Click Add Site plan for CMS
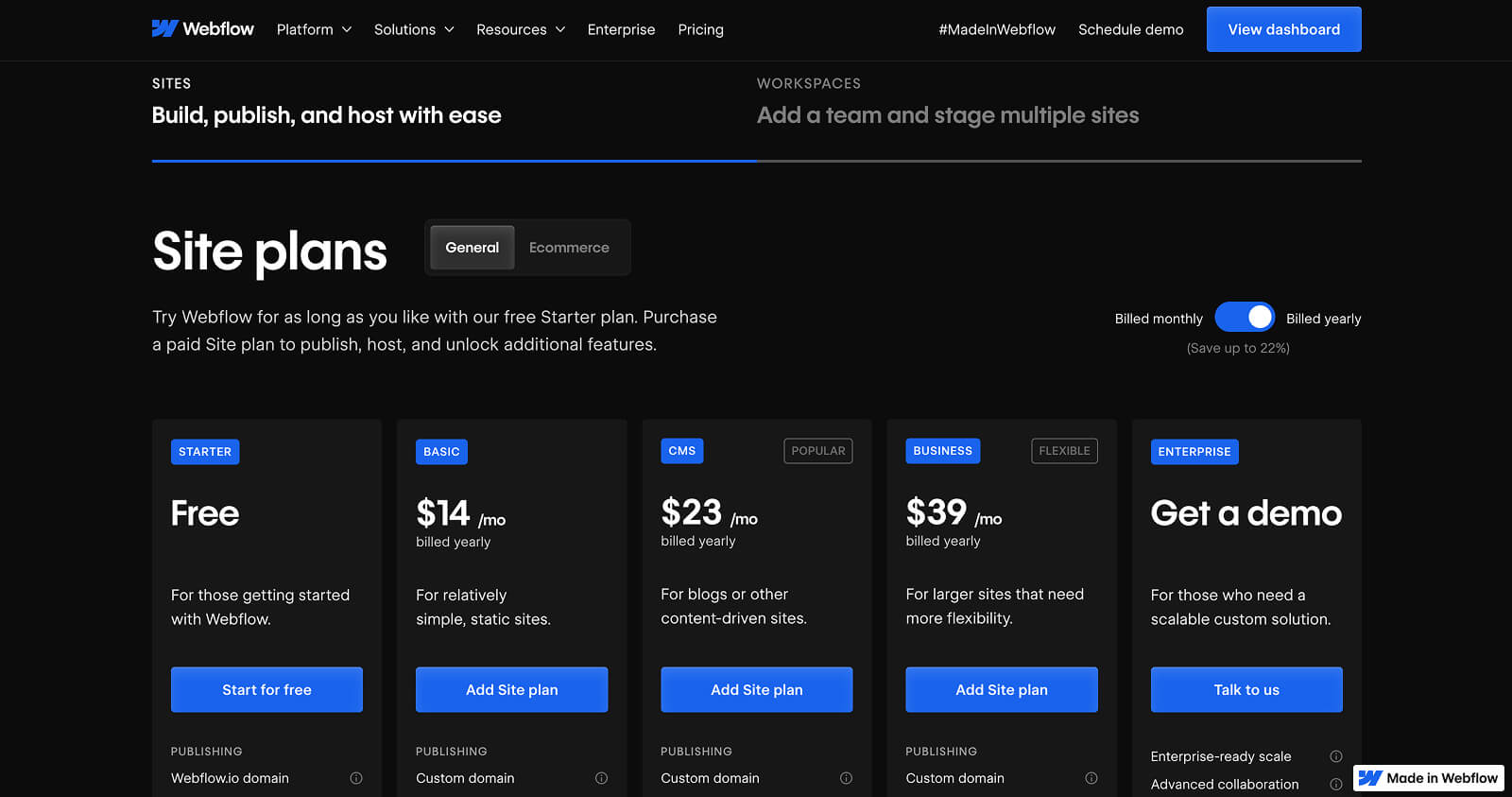Image resolution: width=1512 pixels, height=797 pixels. click(756, 689)
